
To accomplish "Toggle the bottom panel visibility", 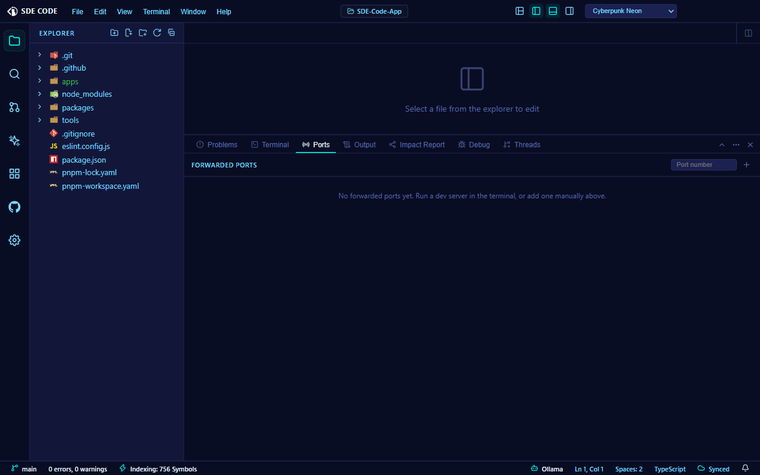I will 553,11.
